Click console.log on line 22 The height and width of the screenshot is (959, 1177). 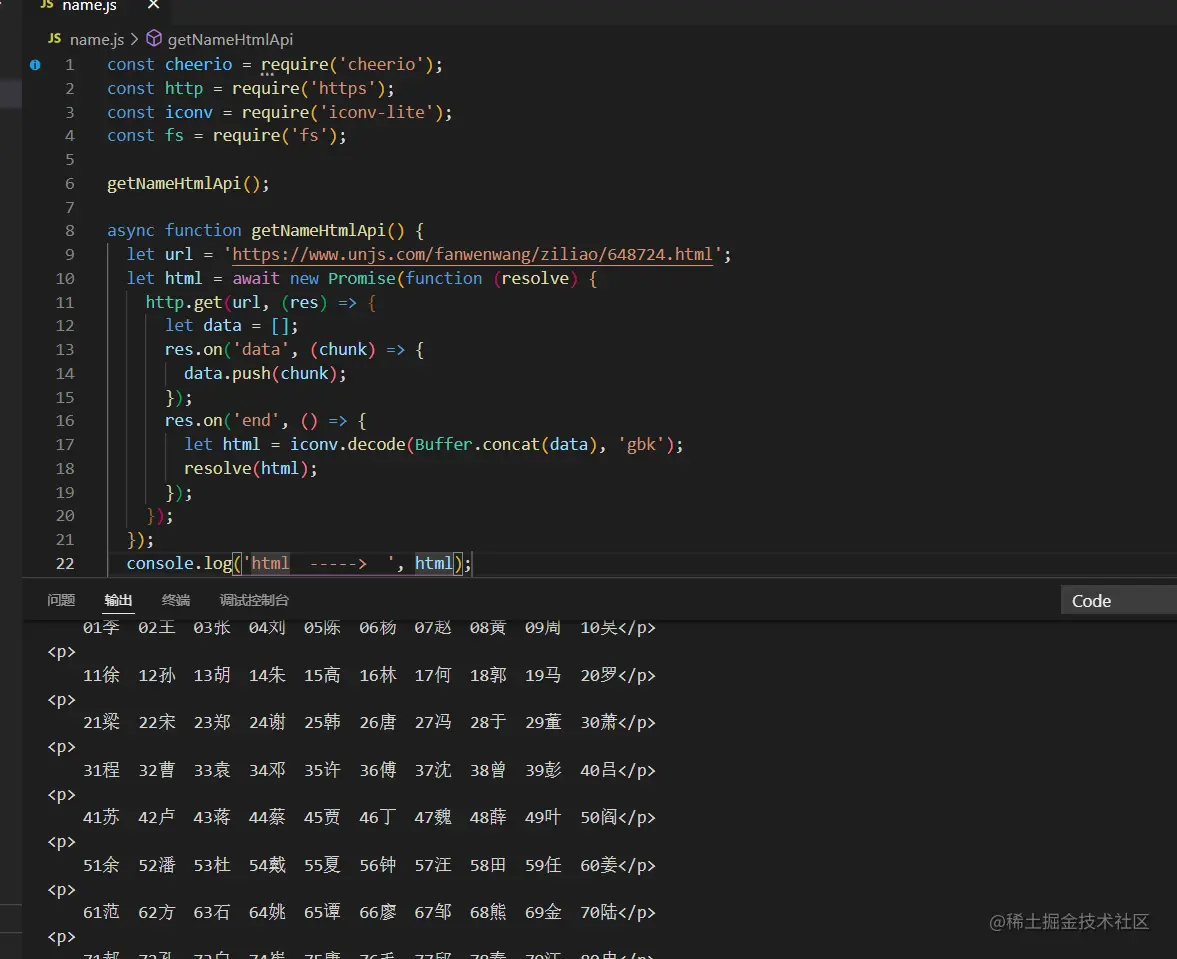[179, 564]
